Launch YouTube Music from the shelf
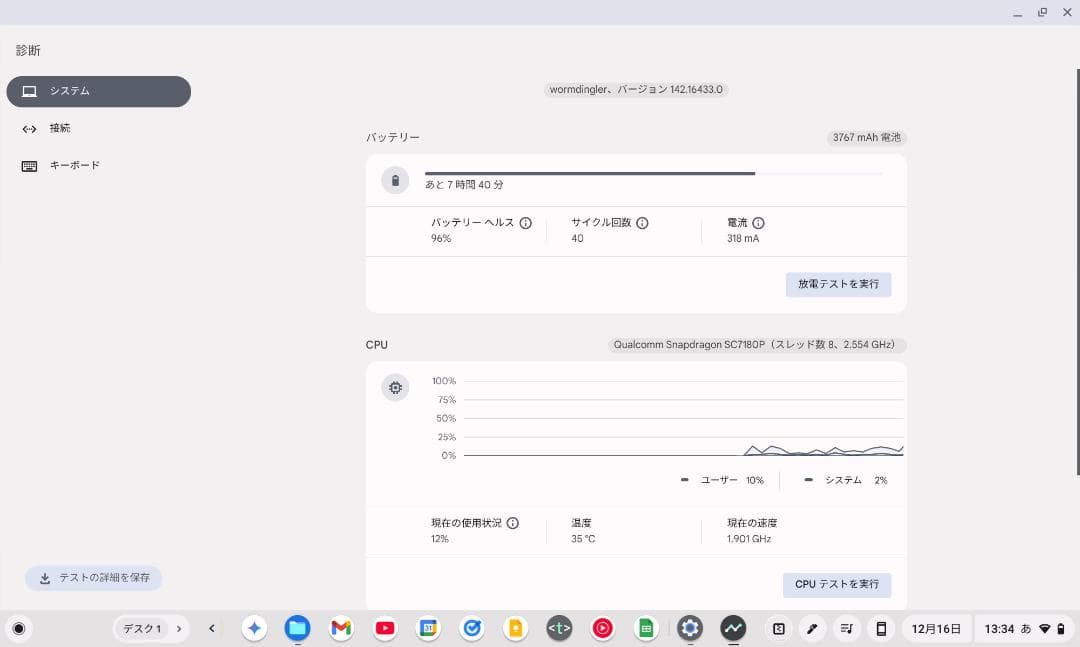Viewport: 1080px width, 647px height. [x=603, y=628]
